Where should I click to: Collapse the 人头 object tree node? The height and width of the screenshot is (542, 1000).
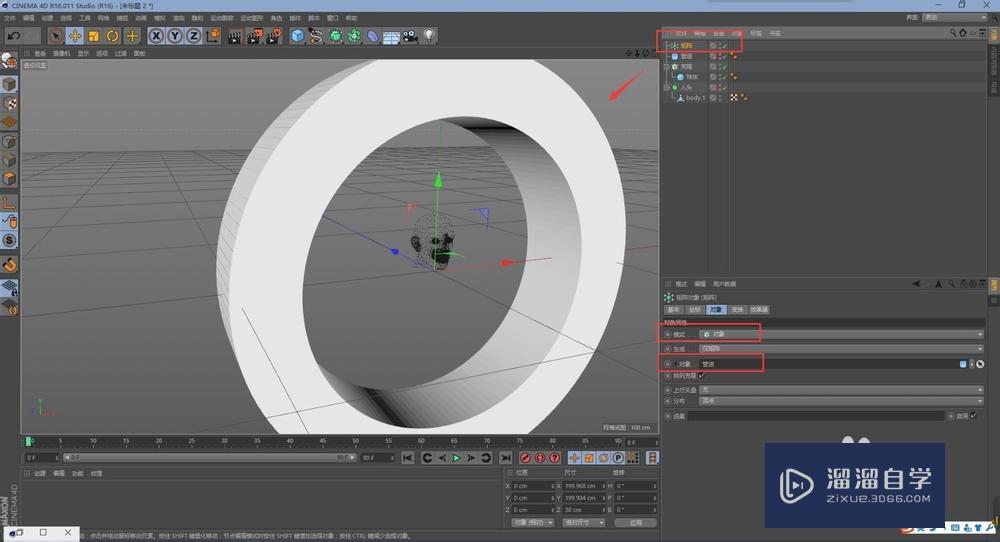666,87
